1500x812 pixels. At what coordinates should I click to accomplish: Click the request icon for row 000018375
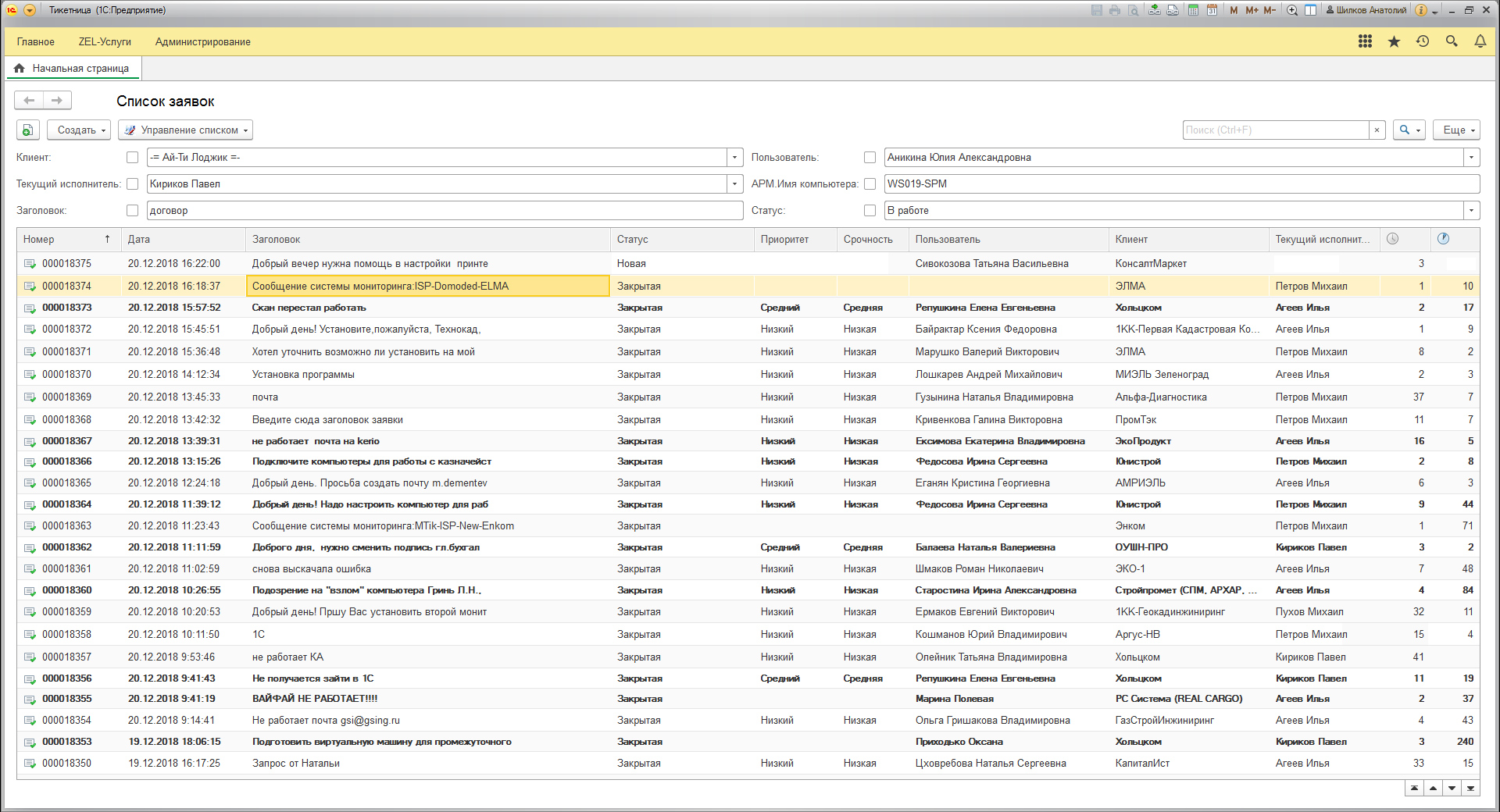(30, 264)
